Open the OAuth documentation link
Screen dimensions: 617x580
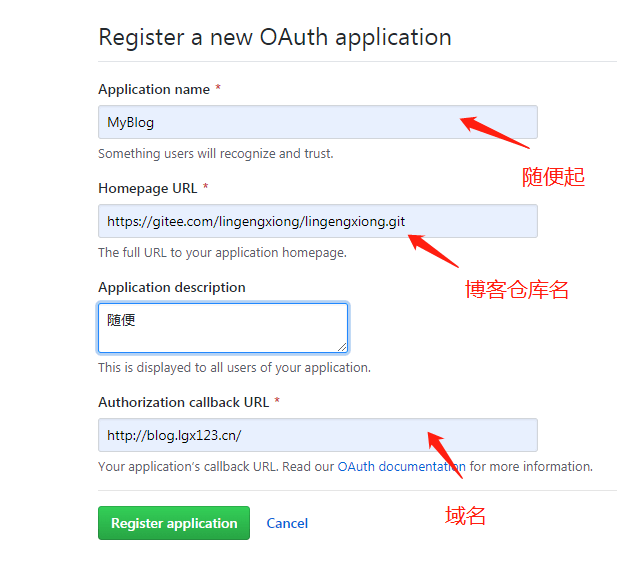coord(401,466)
